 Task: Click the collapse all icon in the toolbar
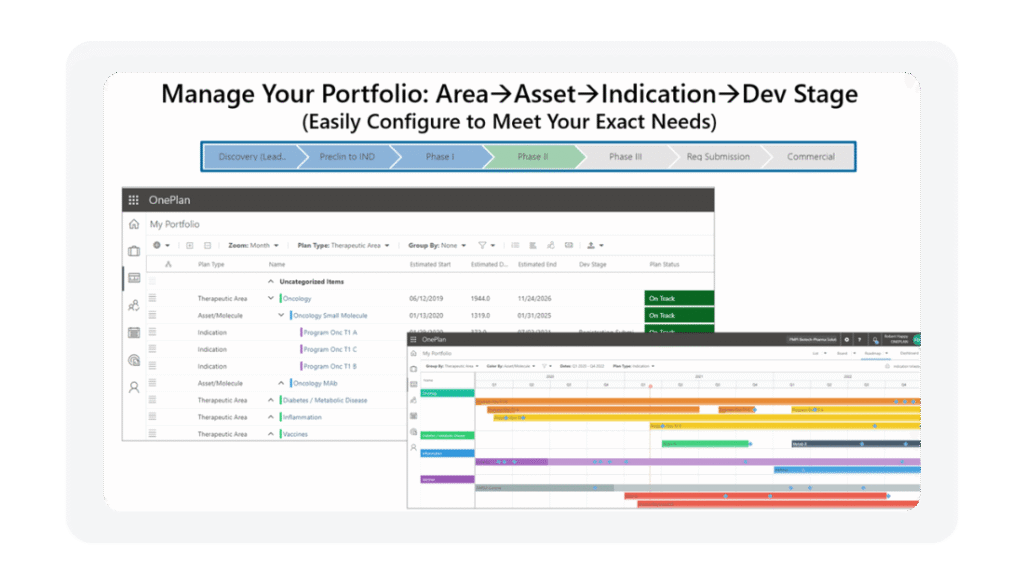207,246
